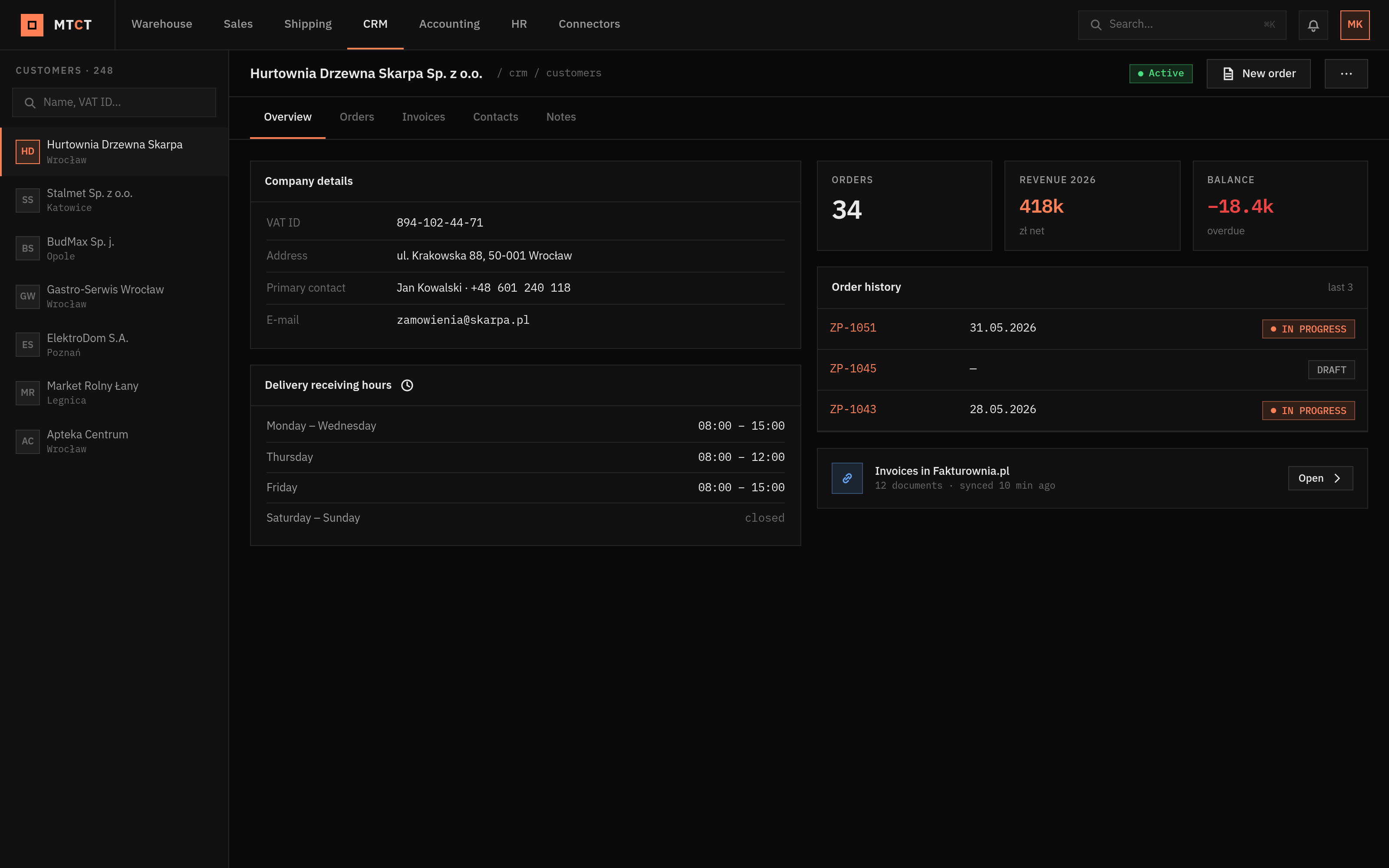Select Gastro-Serwis Wrocław customer
Screen dimensions: 1389x868
pyautogui.click(x=115, y=296)
